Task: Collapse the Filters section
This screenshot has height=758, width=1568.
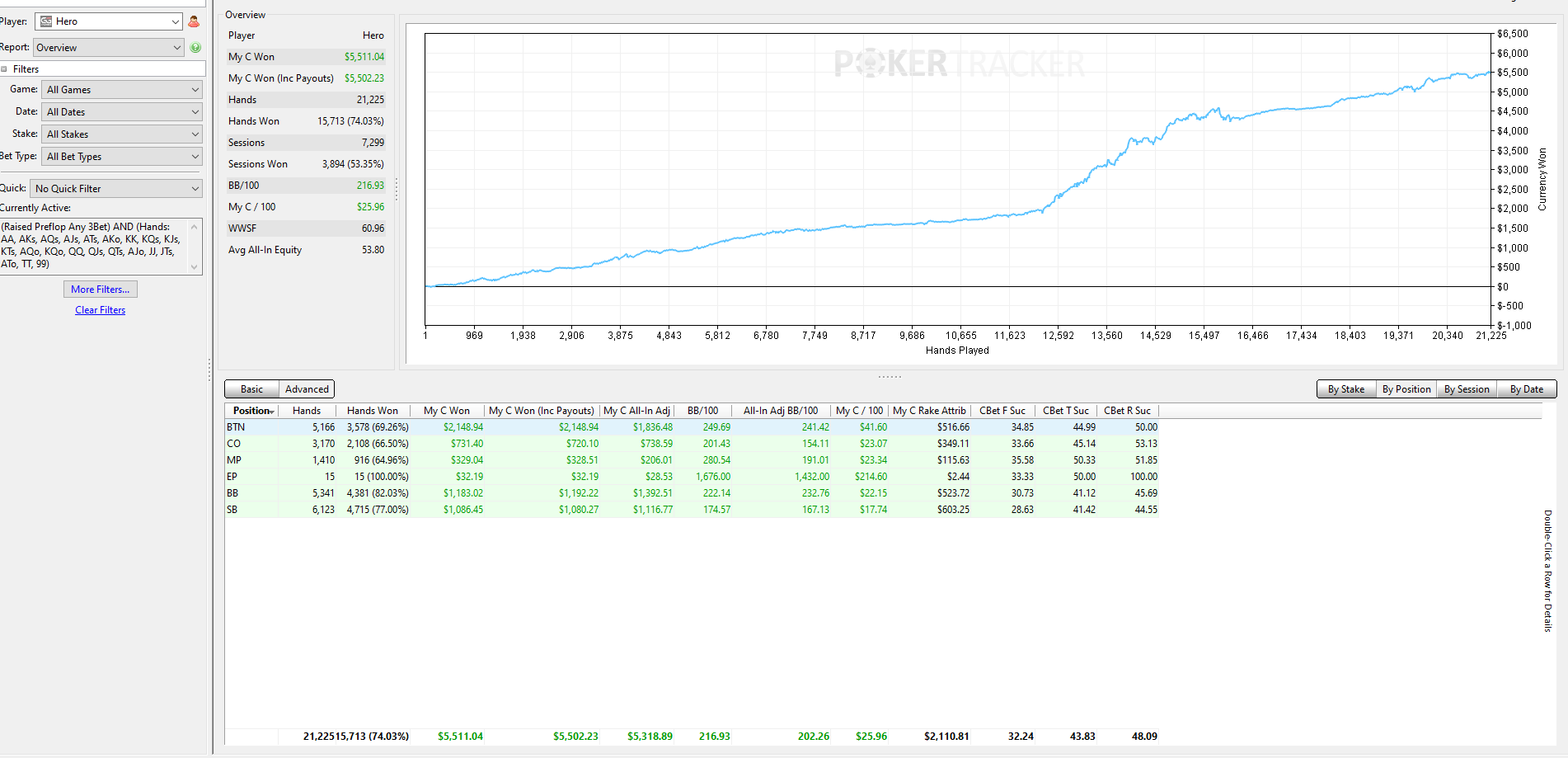Action: (x=4, y=69)
